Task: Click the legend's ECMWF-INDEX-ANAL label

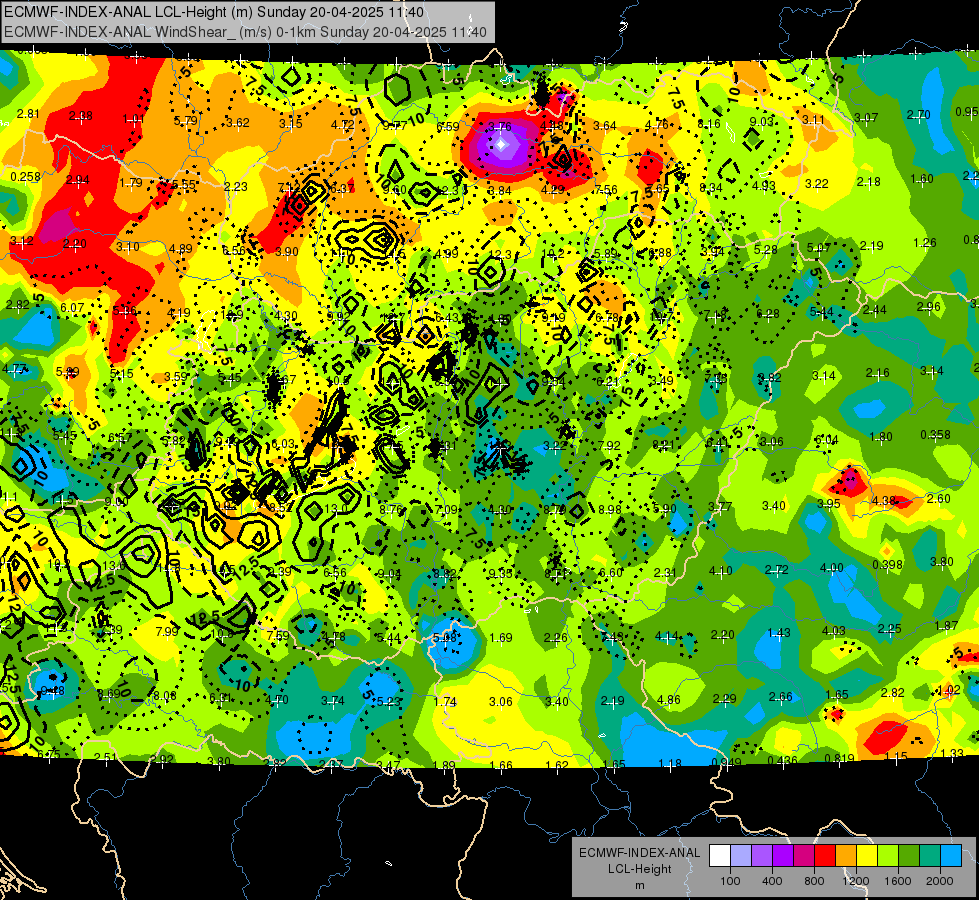Action: 639,853
